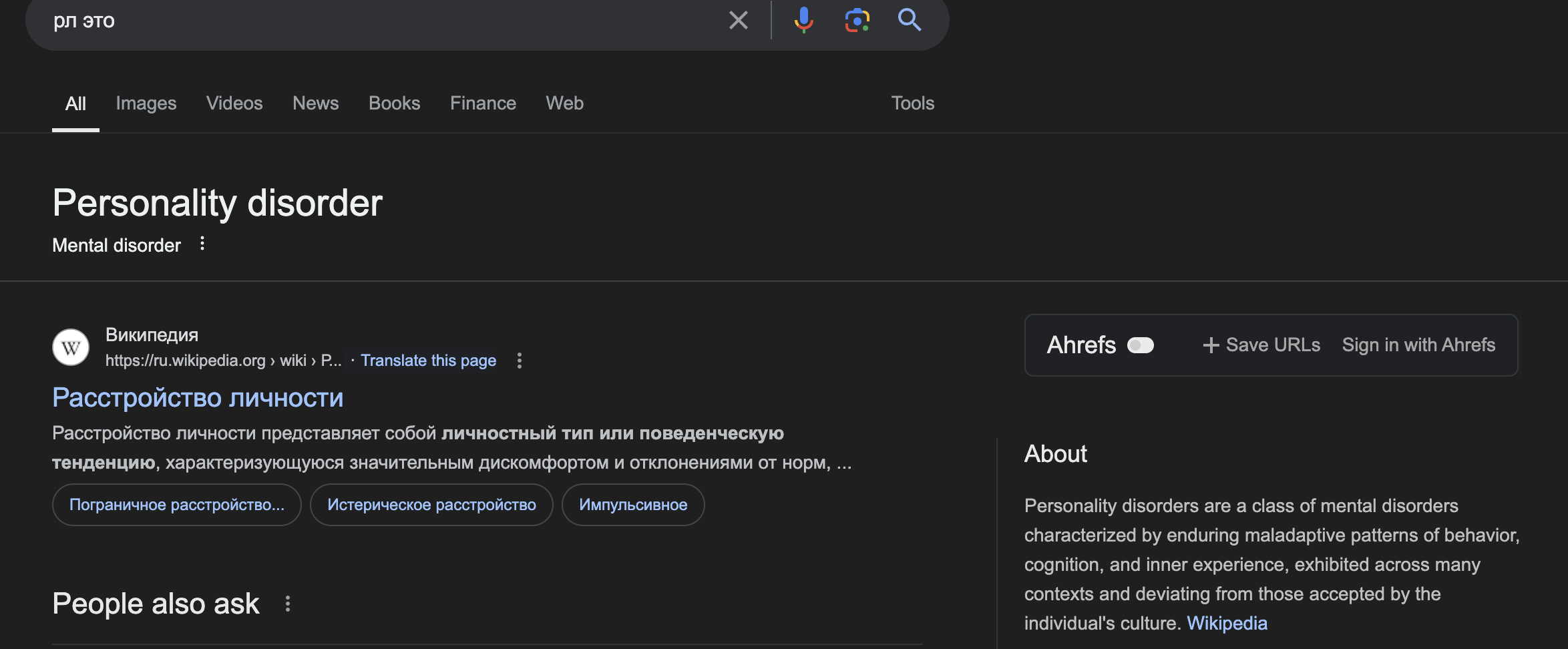This screenshot has height=649, width=1568.
Task: Open three-dot menu for the Wikipedia result
Action: [520, 361]
